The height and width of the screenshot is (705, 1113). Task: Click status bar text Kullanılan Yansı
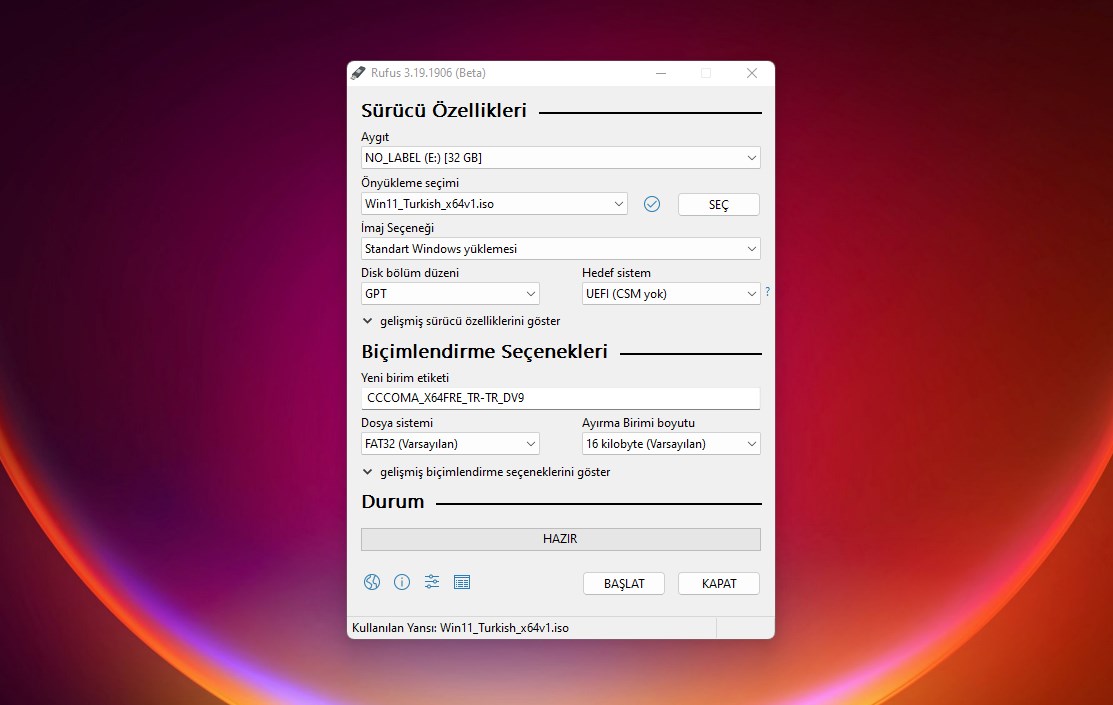click(460, 628)
